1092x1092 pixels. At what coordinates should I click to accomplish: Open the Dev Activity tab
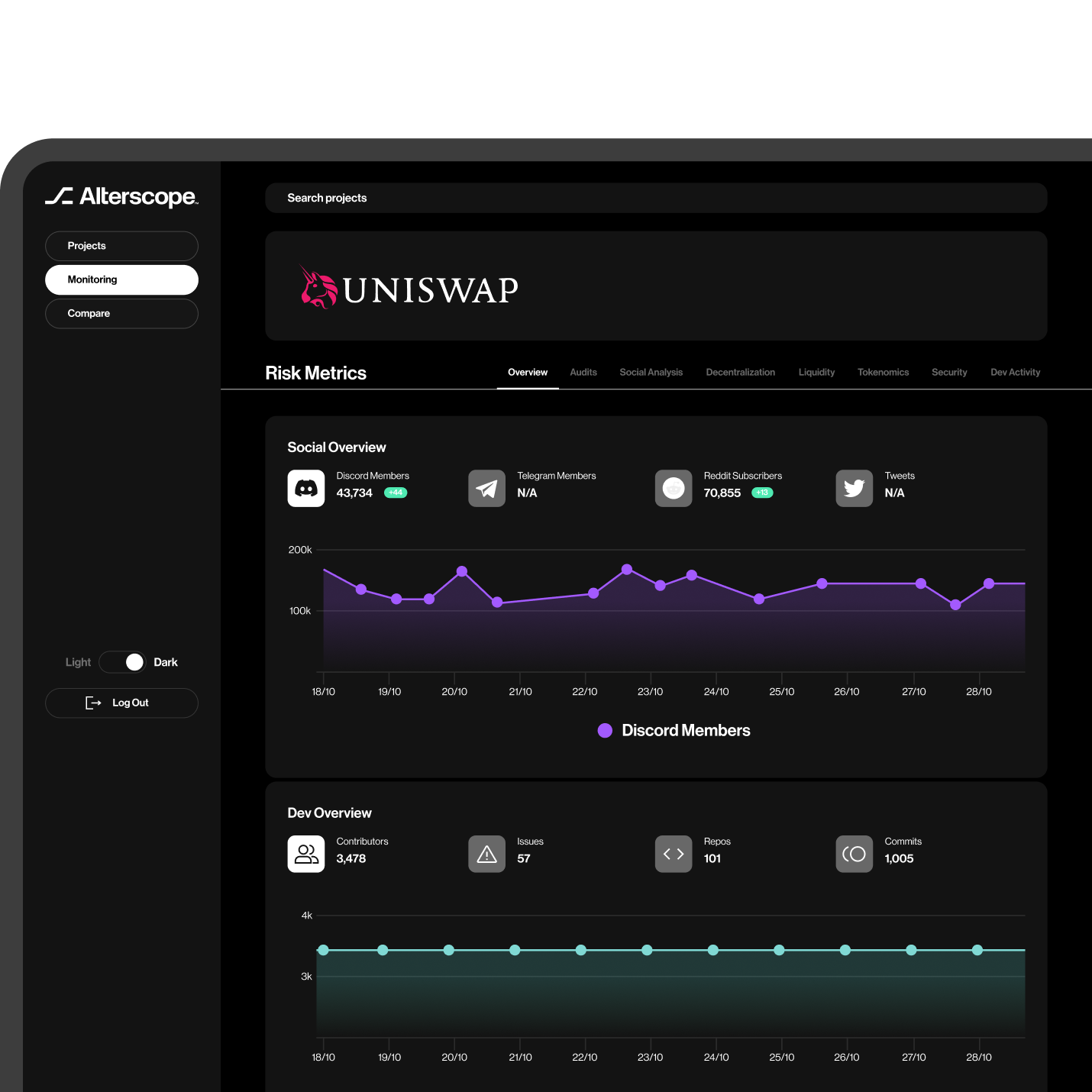click(x=1016, y=373)
